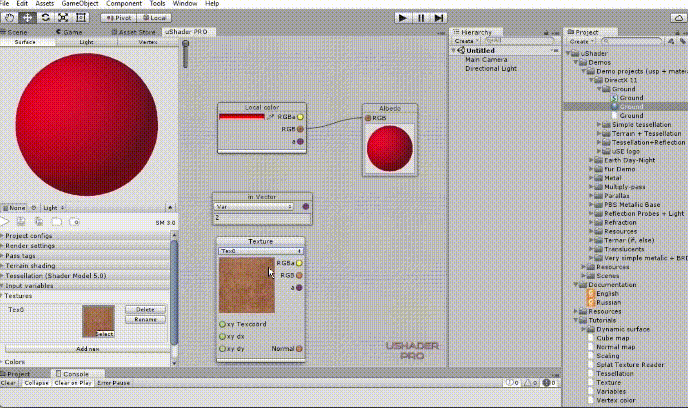Screen dimensions: 688x408
Task: Click the open folder icon in shader toolbar
Action: click(57, 222)
